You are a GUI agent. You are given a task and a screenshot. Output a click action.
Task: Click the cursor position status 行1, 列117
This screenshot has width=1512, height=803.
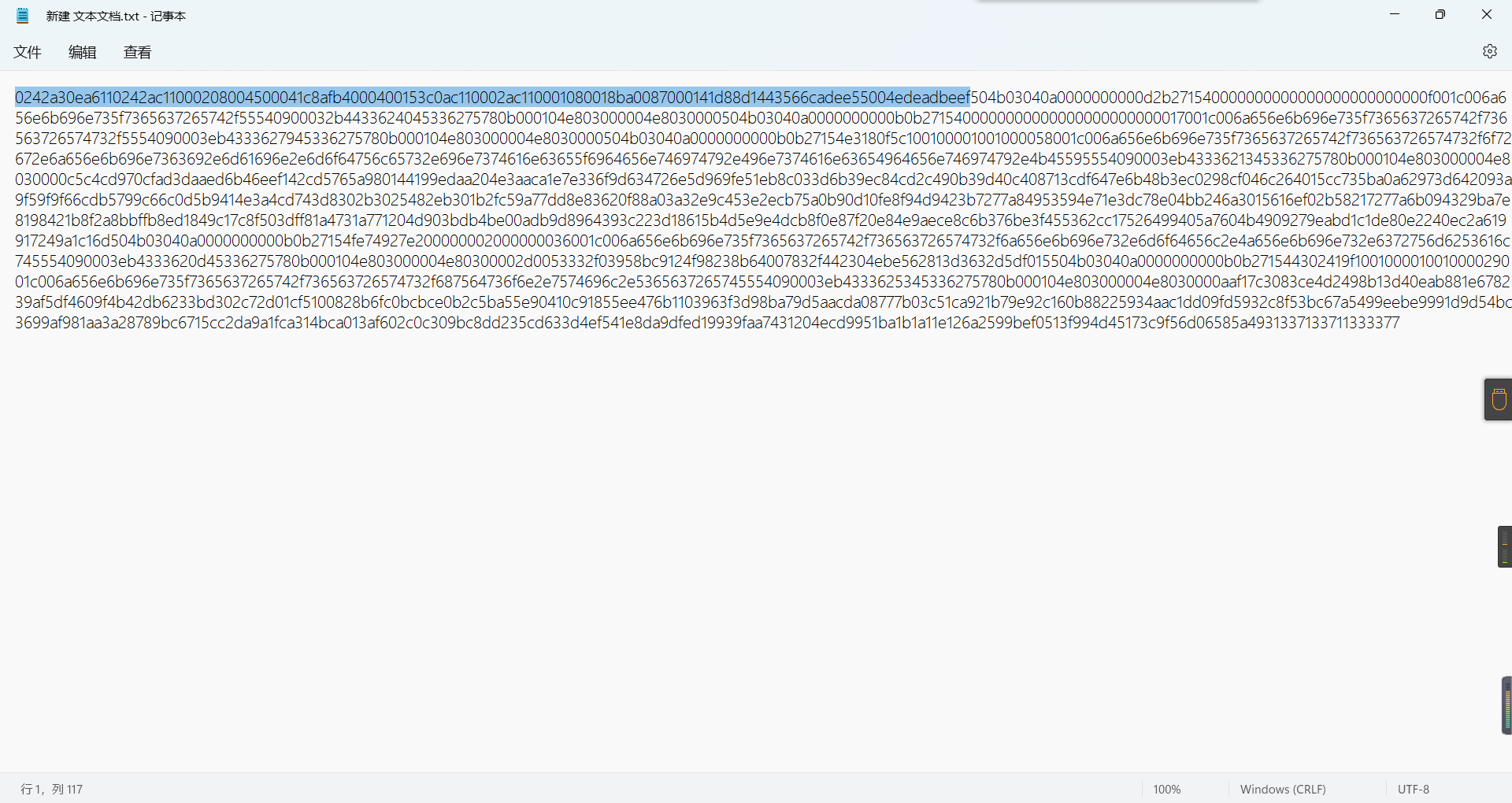52,789
